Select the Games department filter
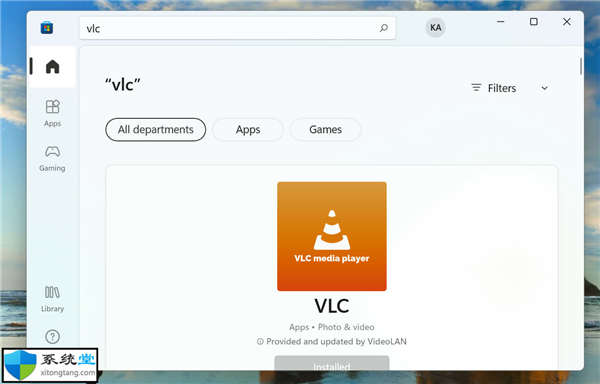Viewport: 600px width, 384px height. point(325,130)
